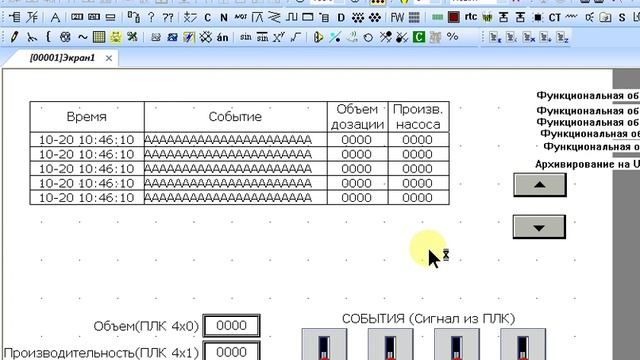
Task: Click the percent sign toolbar icon
Action: (x=452, y=37)
